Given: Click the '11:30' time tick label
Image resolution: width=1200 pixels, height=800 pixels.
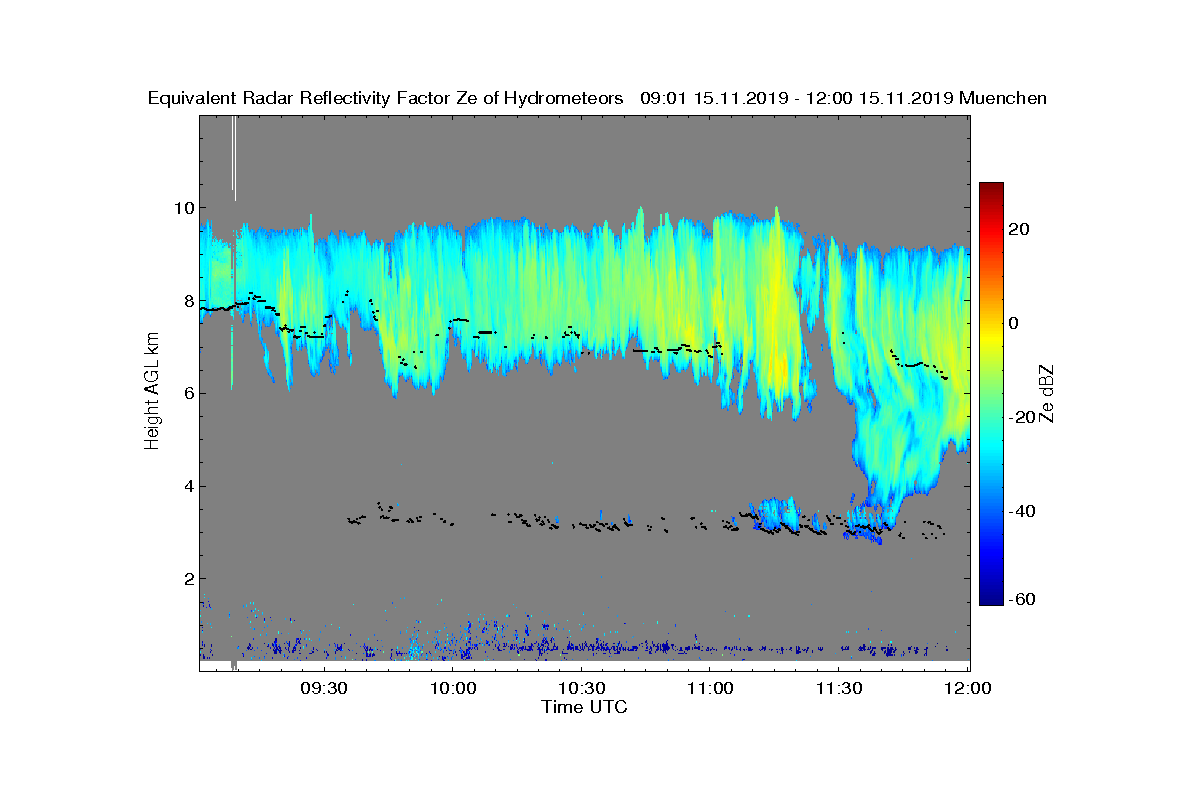Looking at the screenshot, I should click(x=839, y=689).
